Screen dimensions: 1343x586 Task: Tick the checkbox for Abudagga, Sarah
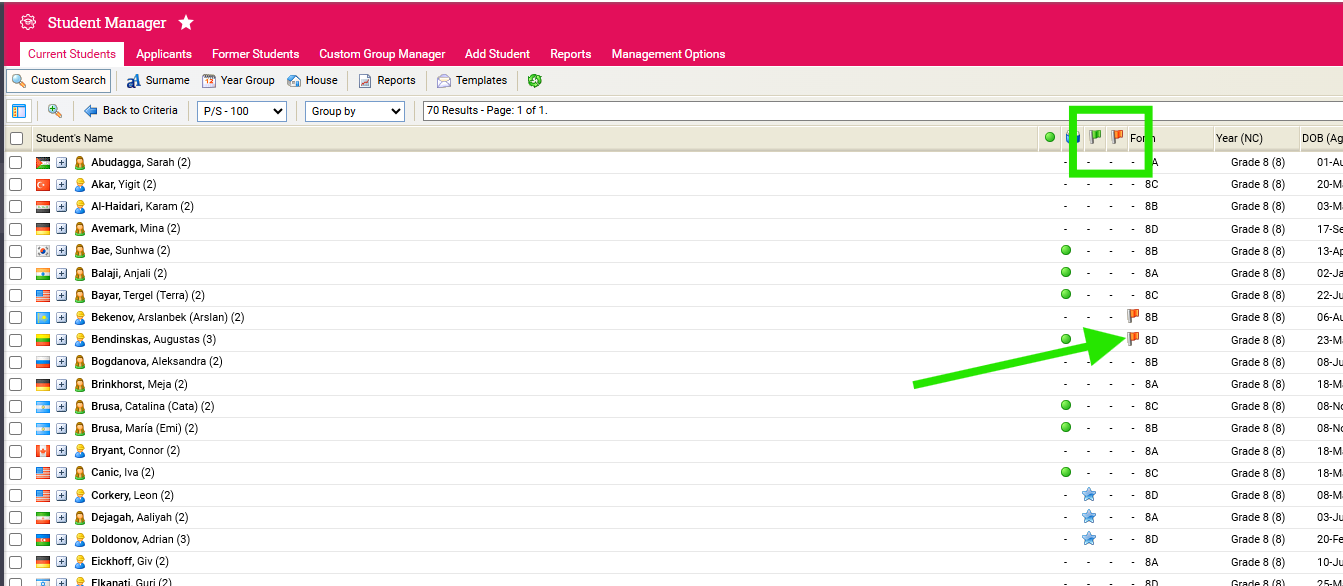[x=16, y=163]
